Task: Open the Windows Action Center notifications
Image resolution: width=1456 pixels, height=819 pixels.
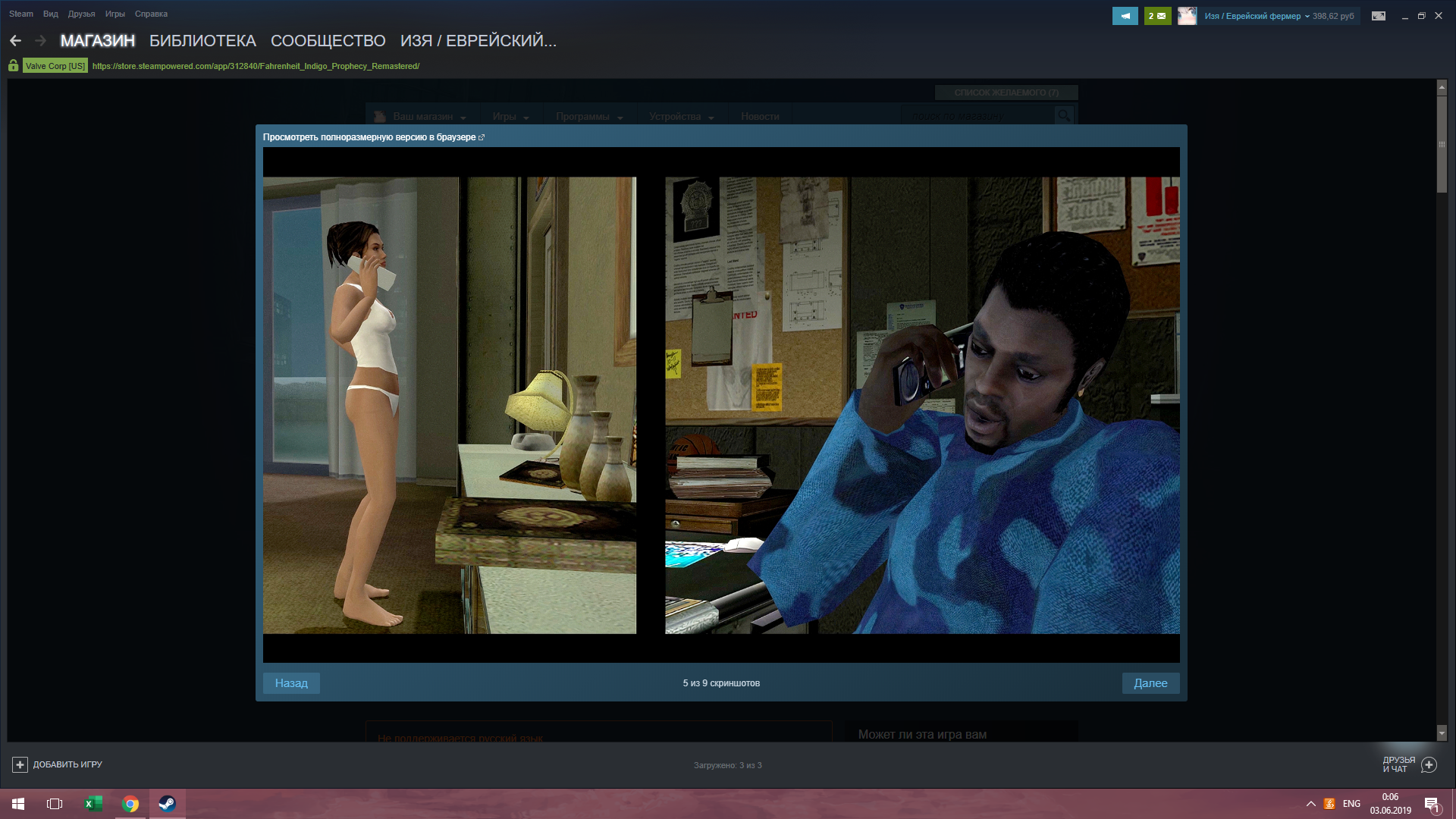Action: 1432,804
